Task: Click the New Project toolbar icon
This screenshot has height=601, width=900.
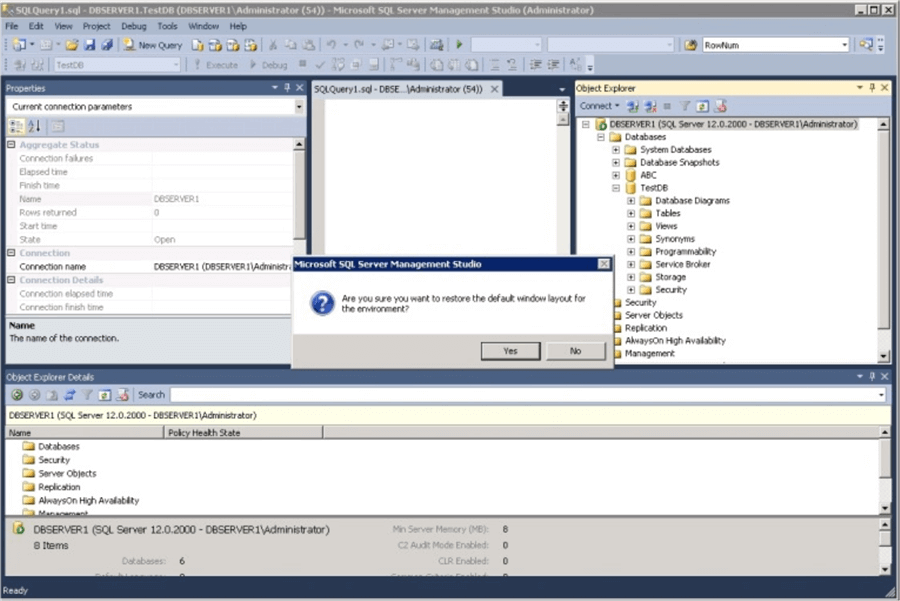Action: tap(20, 45)
